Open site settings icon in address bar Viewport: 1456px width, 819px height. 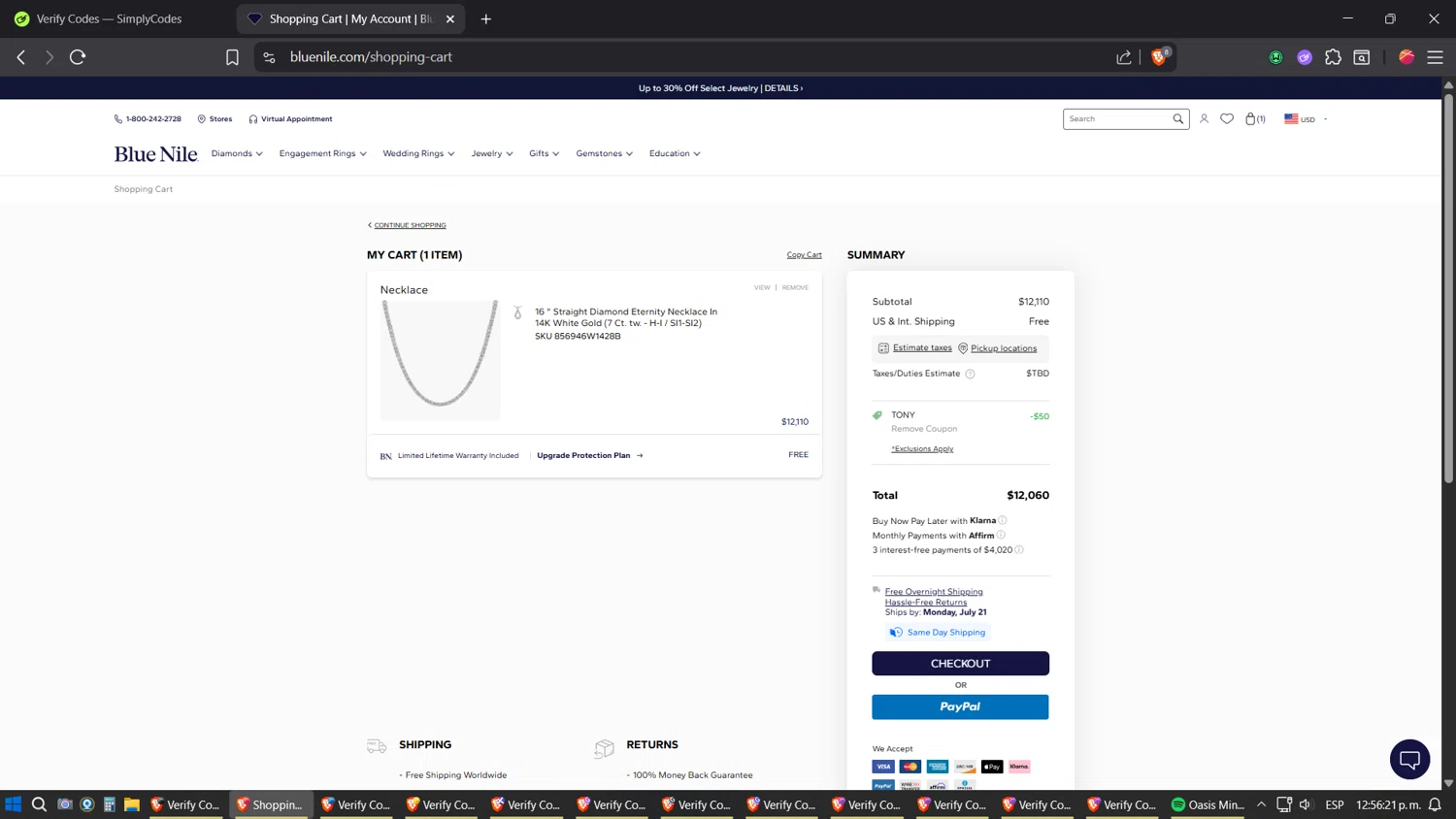click(x=269, y=57)
